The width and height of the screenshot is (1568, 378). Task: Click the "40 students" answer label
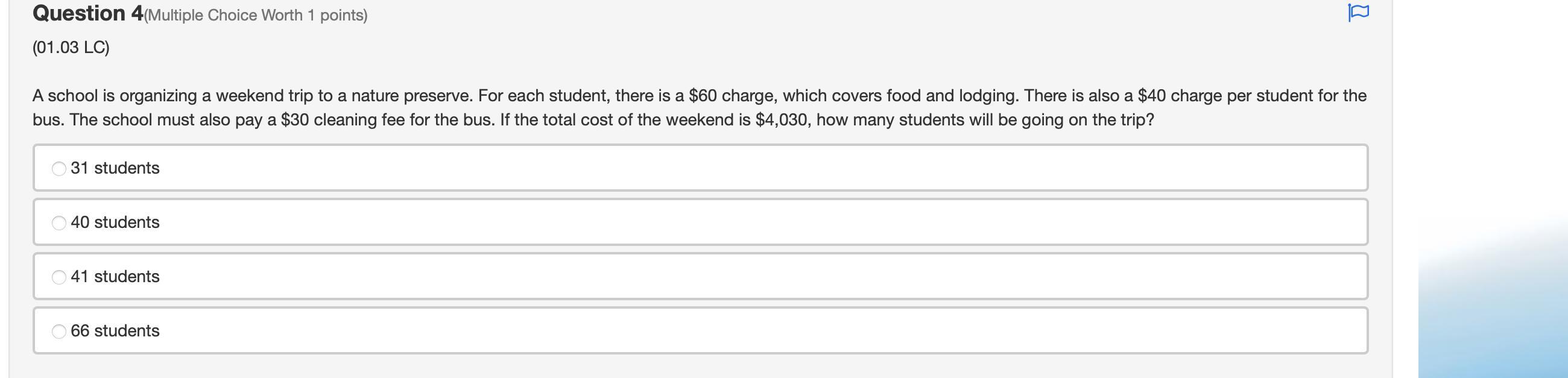tap(115, 222)
